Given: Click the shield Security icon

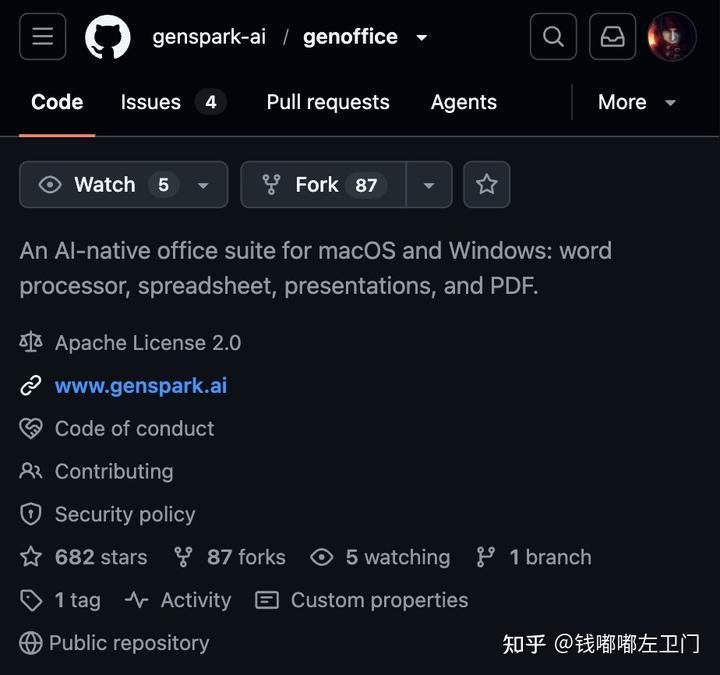Looking at the screenshot, I should tap(31, 514).
